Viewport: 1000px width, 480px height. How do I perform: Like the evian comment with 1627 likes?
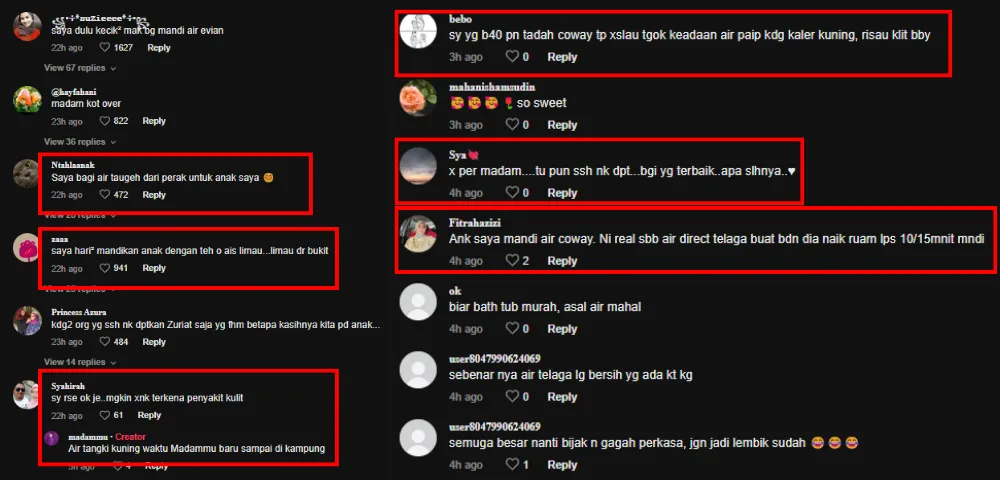(105, 48)
